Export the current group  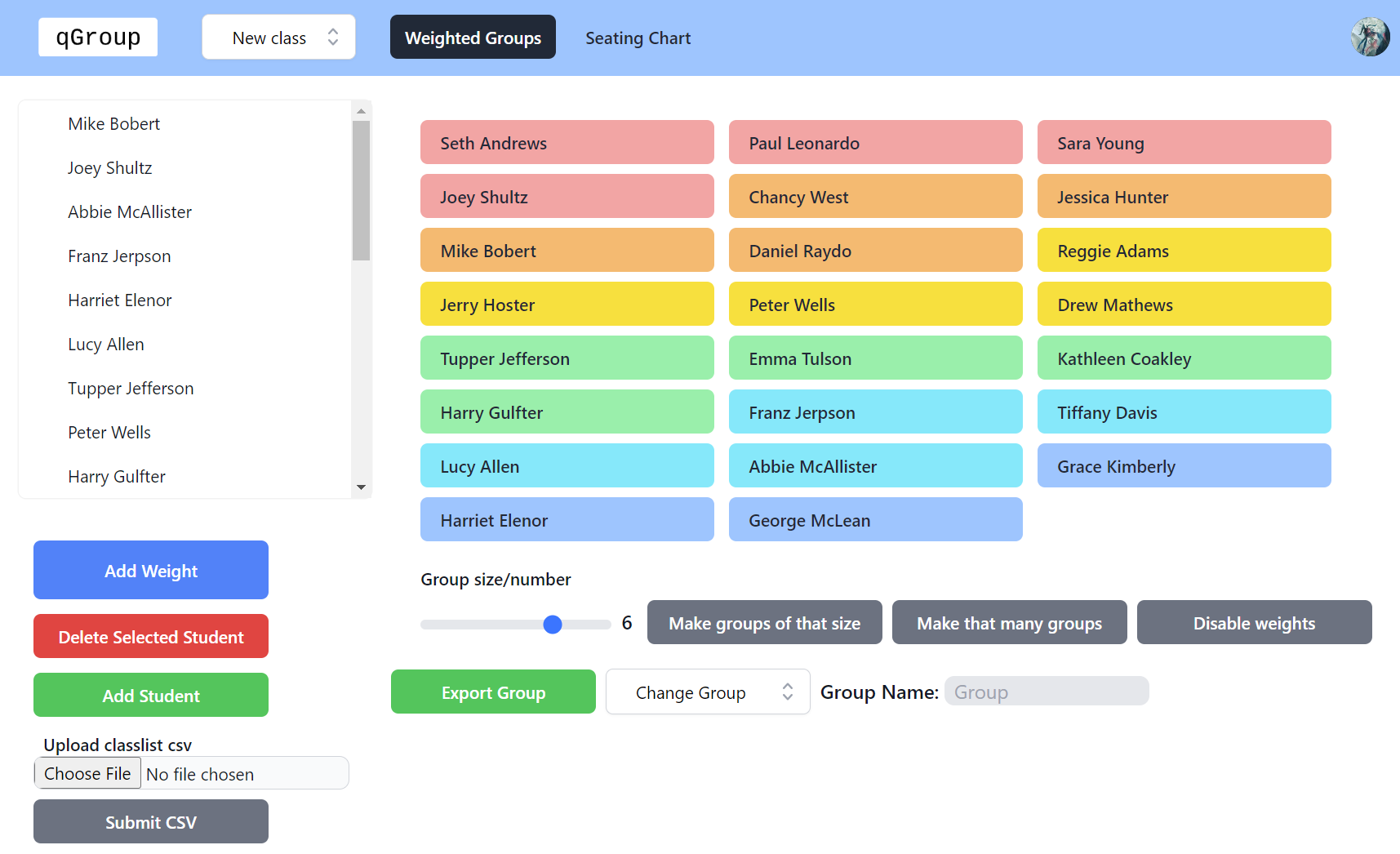click(493, 692)
